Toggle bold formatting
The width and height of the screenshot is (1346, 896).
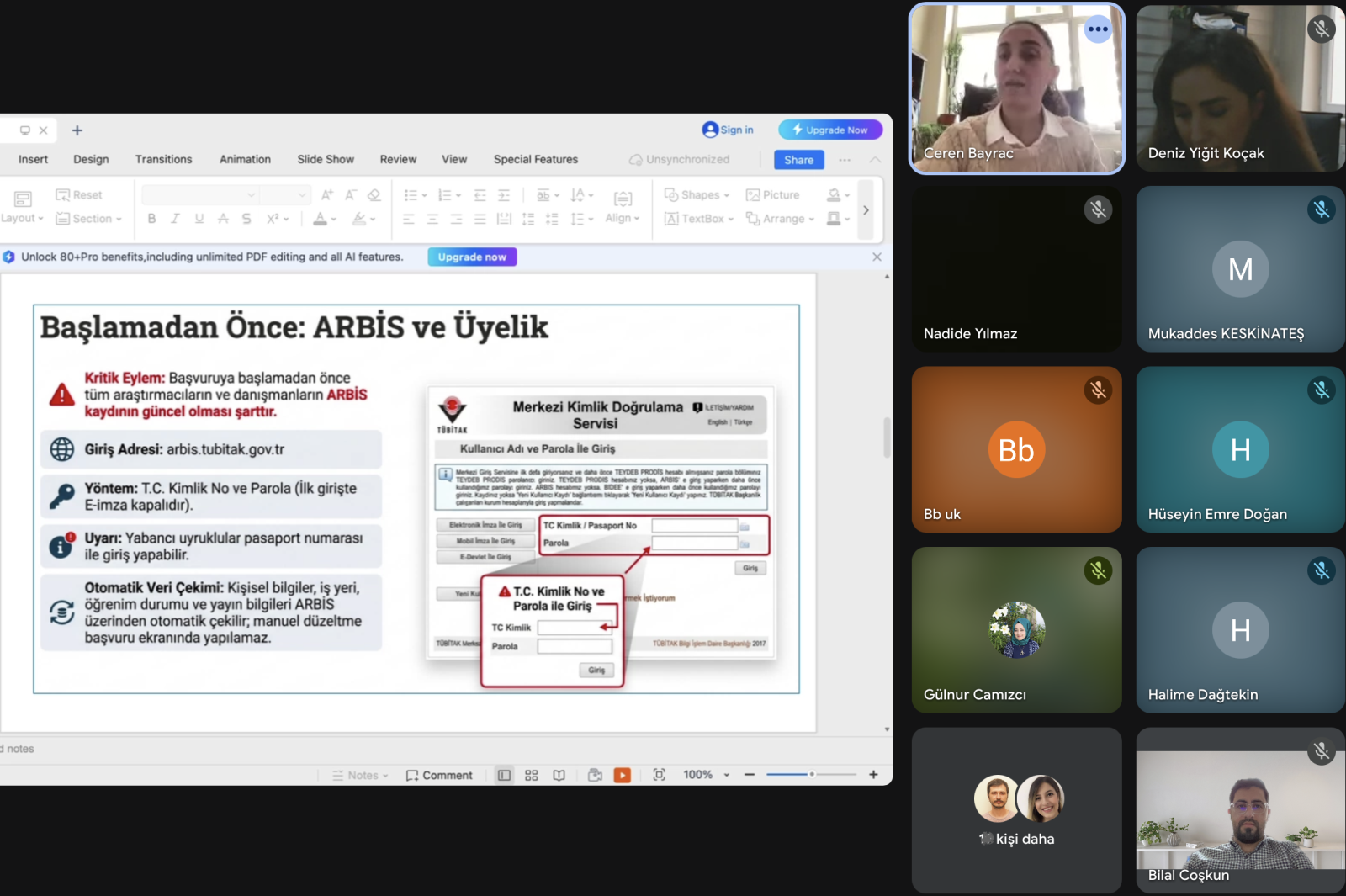[x=151, y=219]
